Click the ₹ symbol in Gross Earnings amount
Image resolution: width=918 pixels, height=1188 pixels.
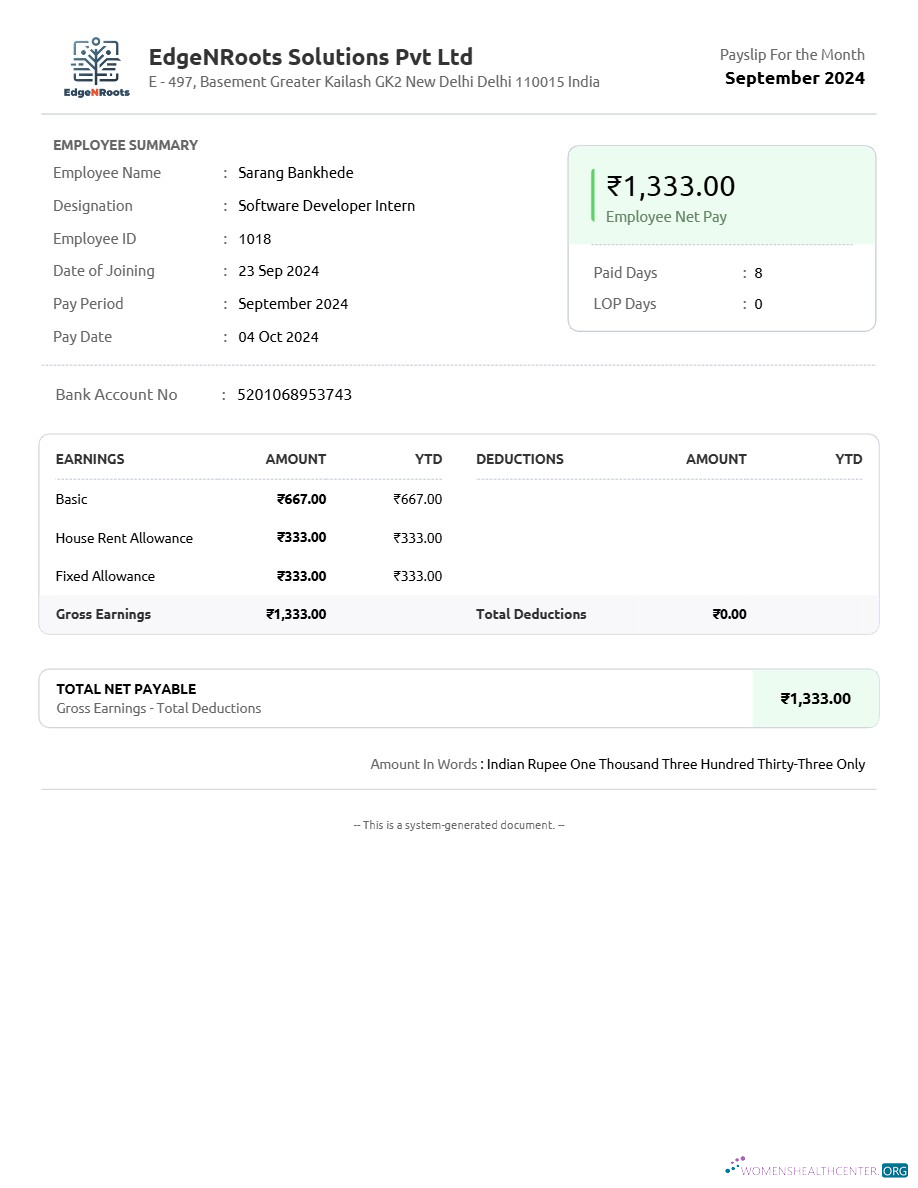coord(270,614)
